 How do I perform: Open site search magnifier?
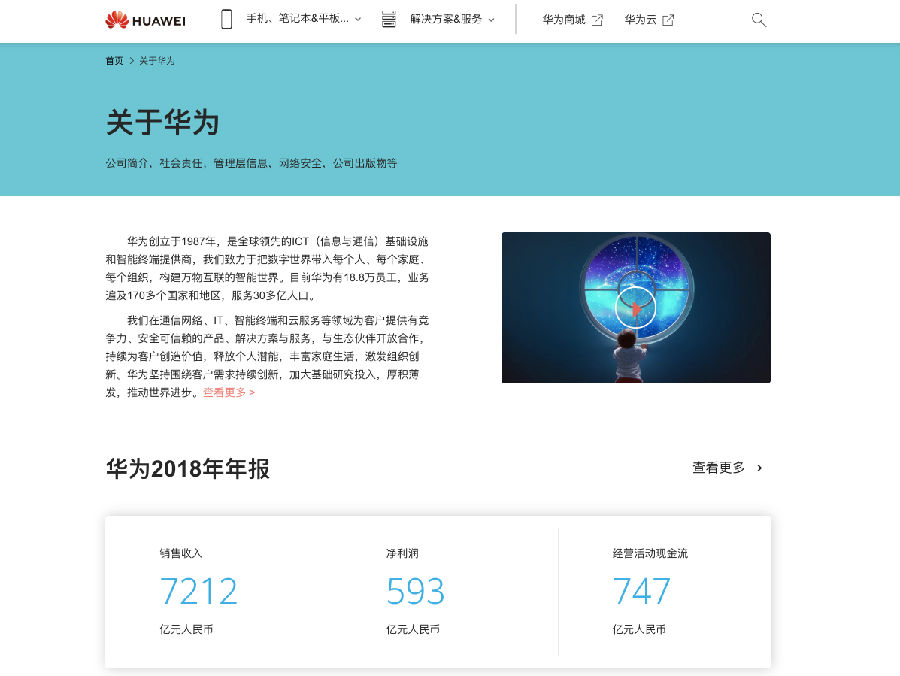click(x=759, y=20)
